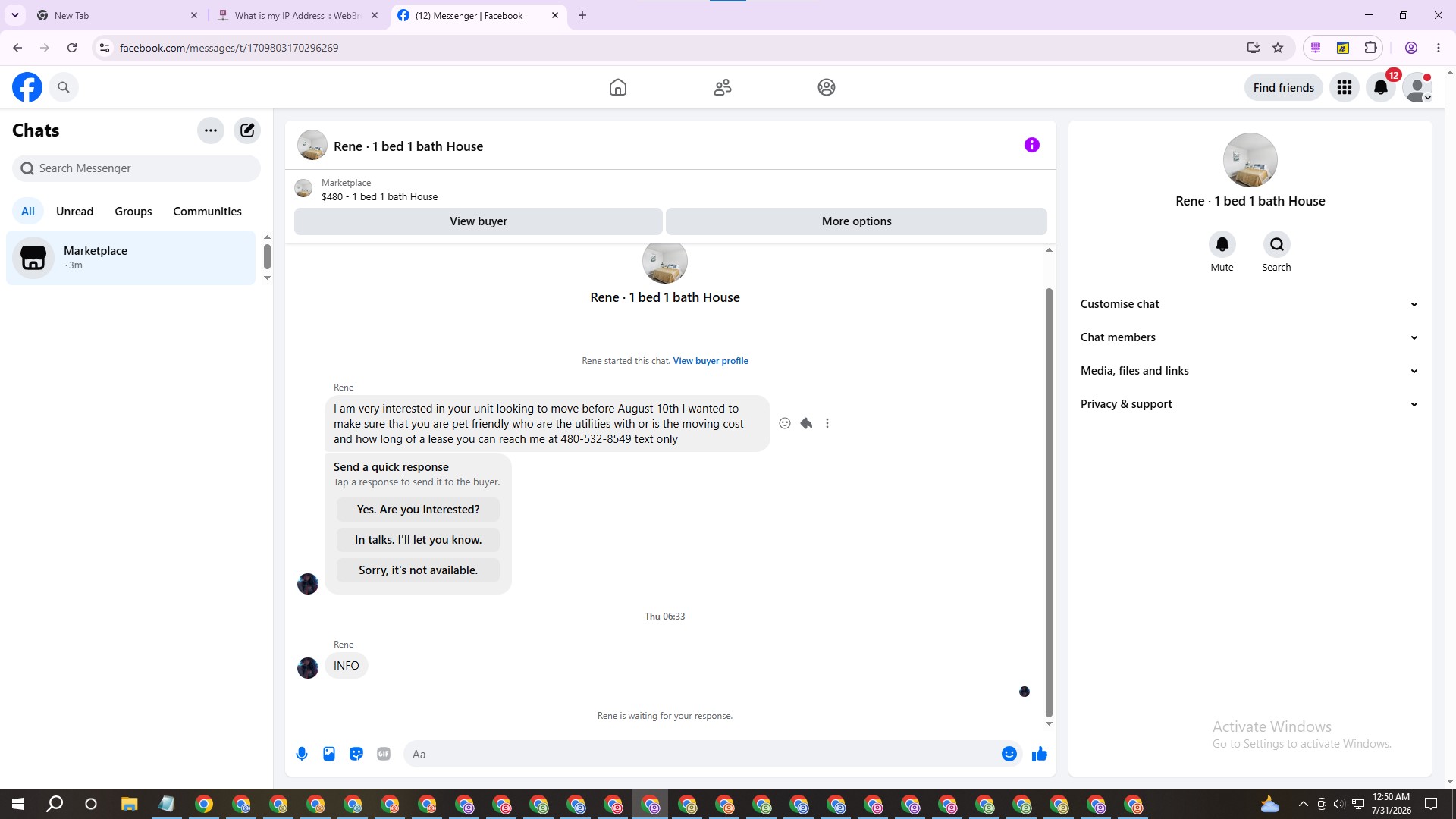Open the notifications bell with 12 badge

point(1381,87)
